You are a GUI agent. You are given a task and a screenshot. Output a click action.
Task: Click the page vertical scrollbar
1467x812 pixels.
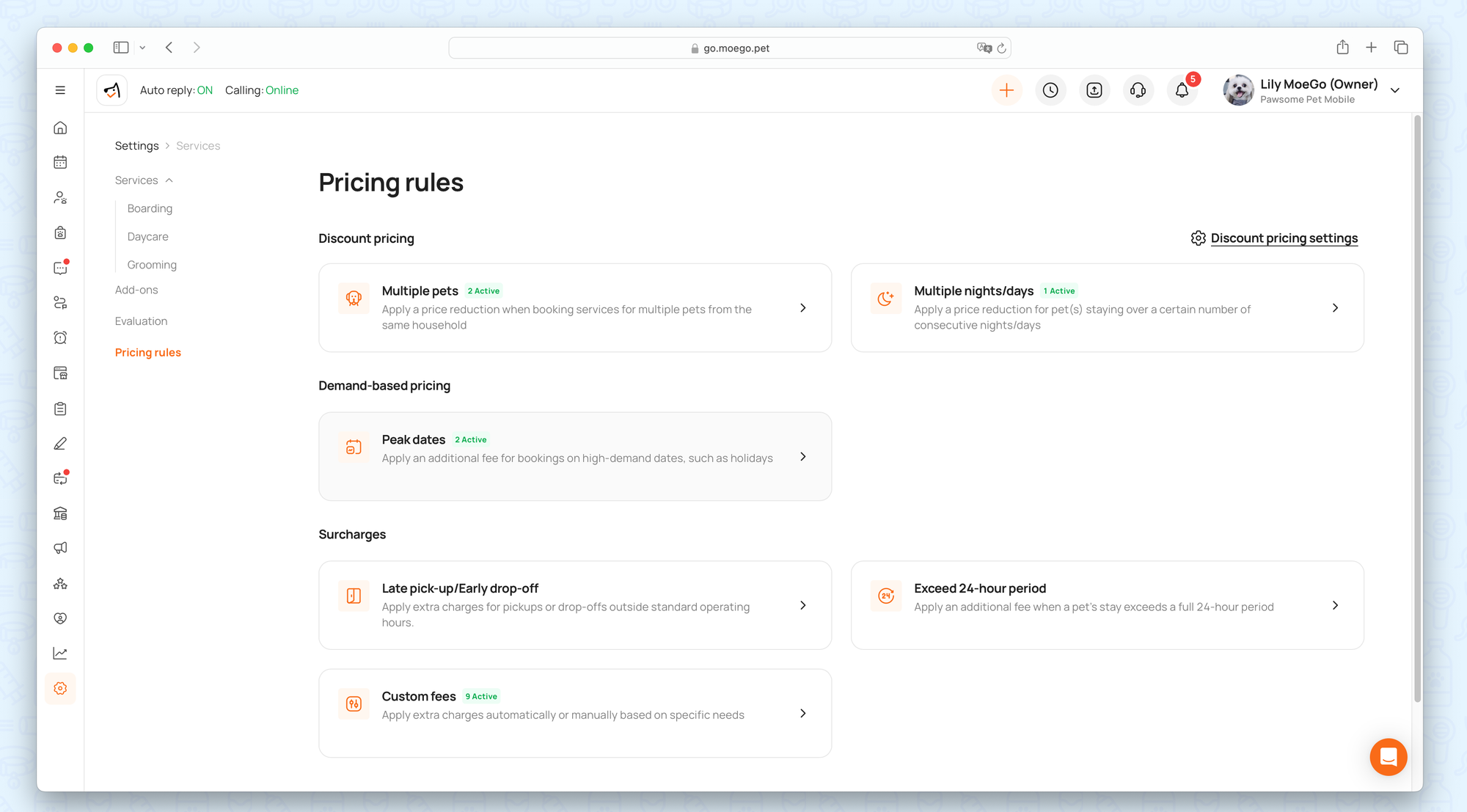click(1417, 407)
